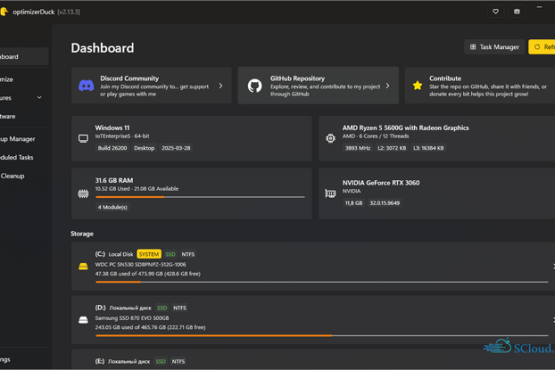Click chevron on Discord Community card
The height and width of the screenshot is (370, 555).
(221, 86)
